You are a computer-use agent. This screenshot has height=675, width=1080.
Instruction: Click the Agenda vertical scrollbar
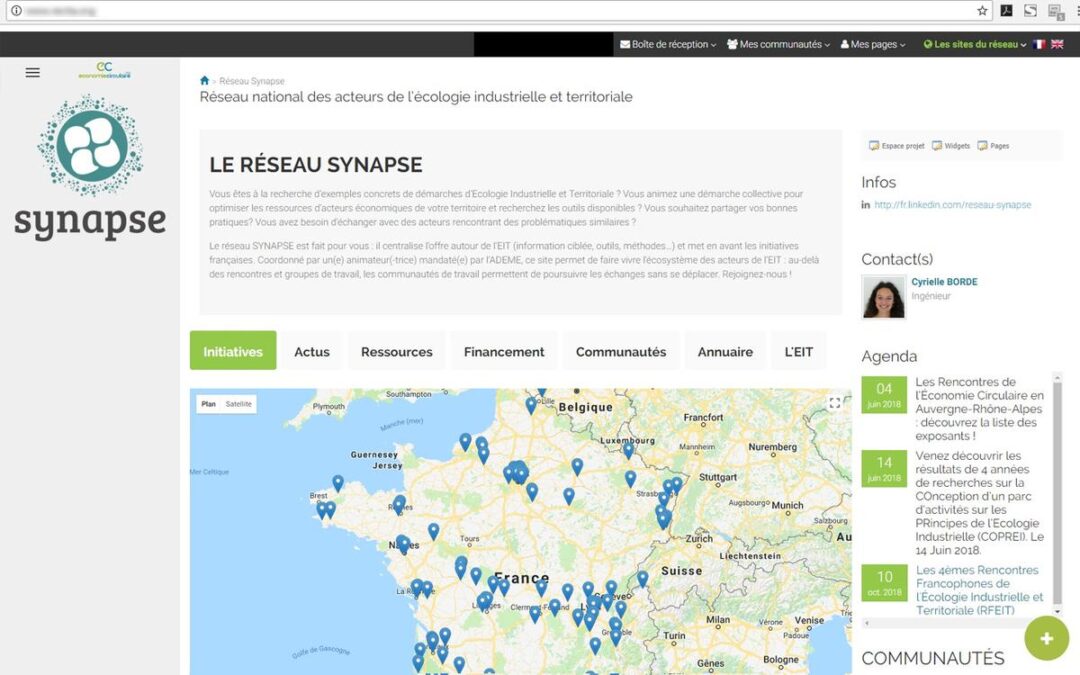(x=1058, y=494)
